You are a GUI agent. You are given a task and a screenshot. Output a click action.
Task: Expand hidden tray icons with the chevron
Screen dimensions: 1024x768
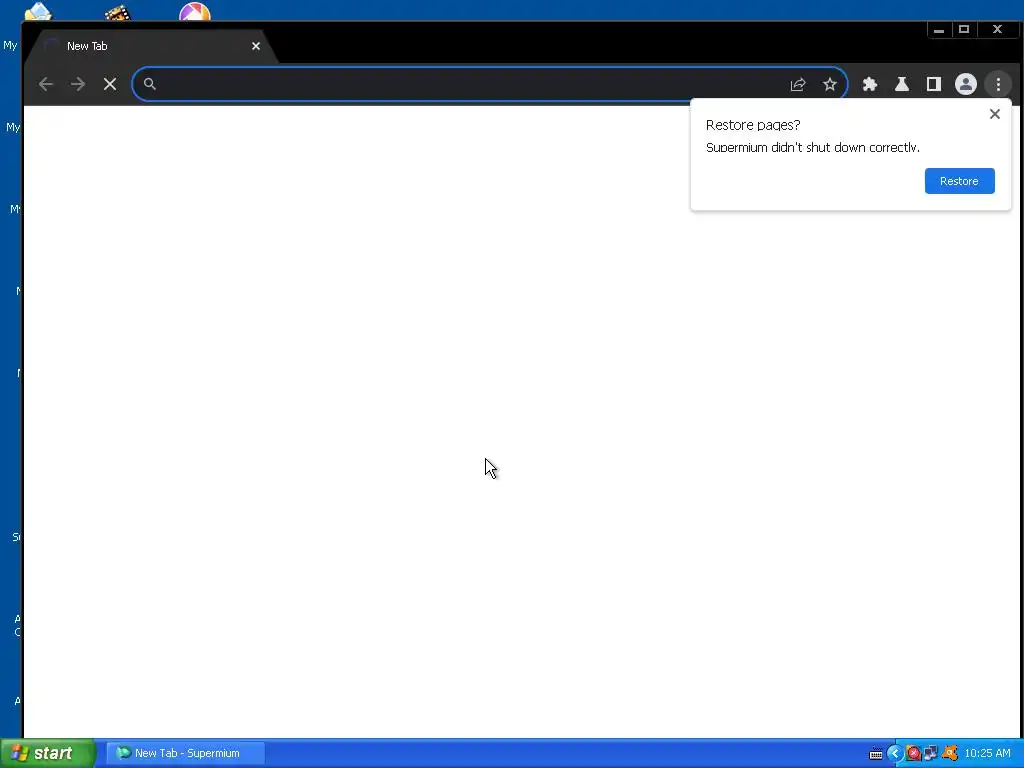tap(895, 754)
